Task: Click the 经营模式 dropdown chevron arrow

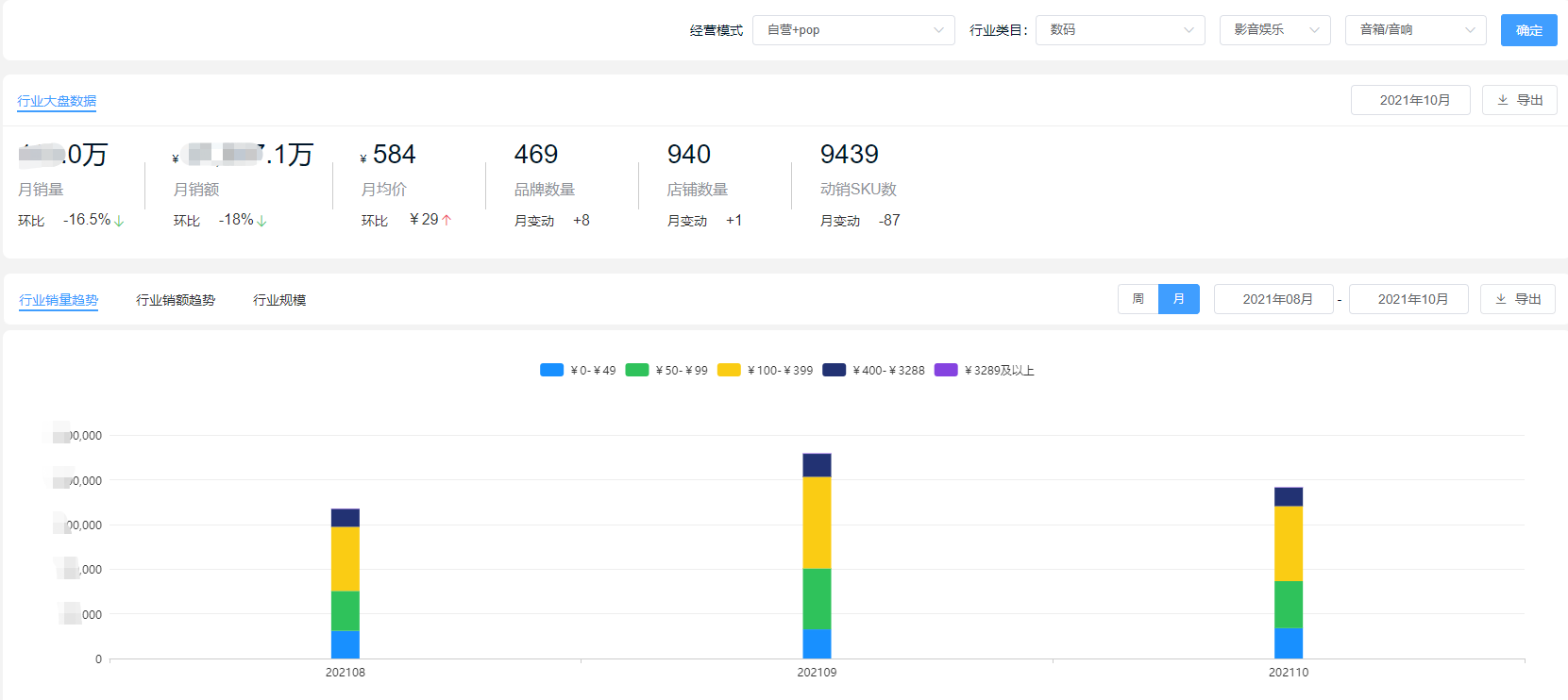Action: coord(938,30)
